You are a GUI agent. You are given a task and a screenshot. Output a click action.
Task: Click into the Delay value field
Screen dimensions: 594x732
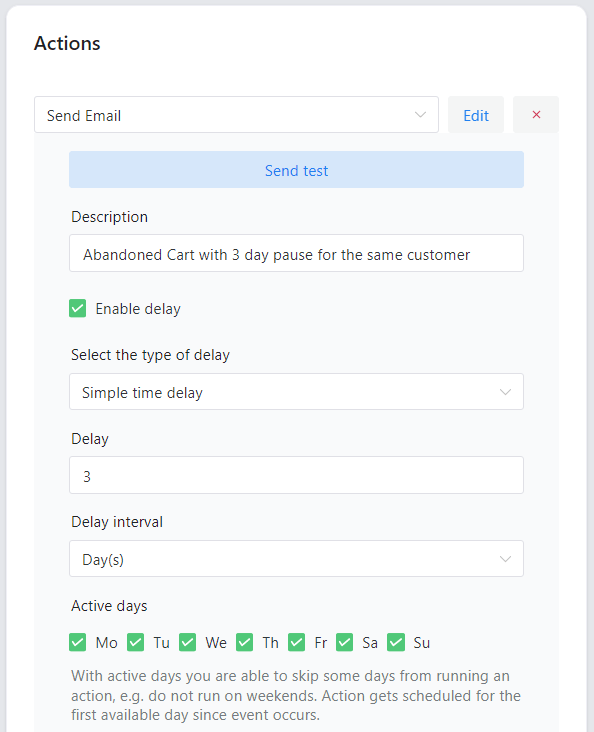pos(297,475)
